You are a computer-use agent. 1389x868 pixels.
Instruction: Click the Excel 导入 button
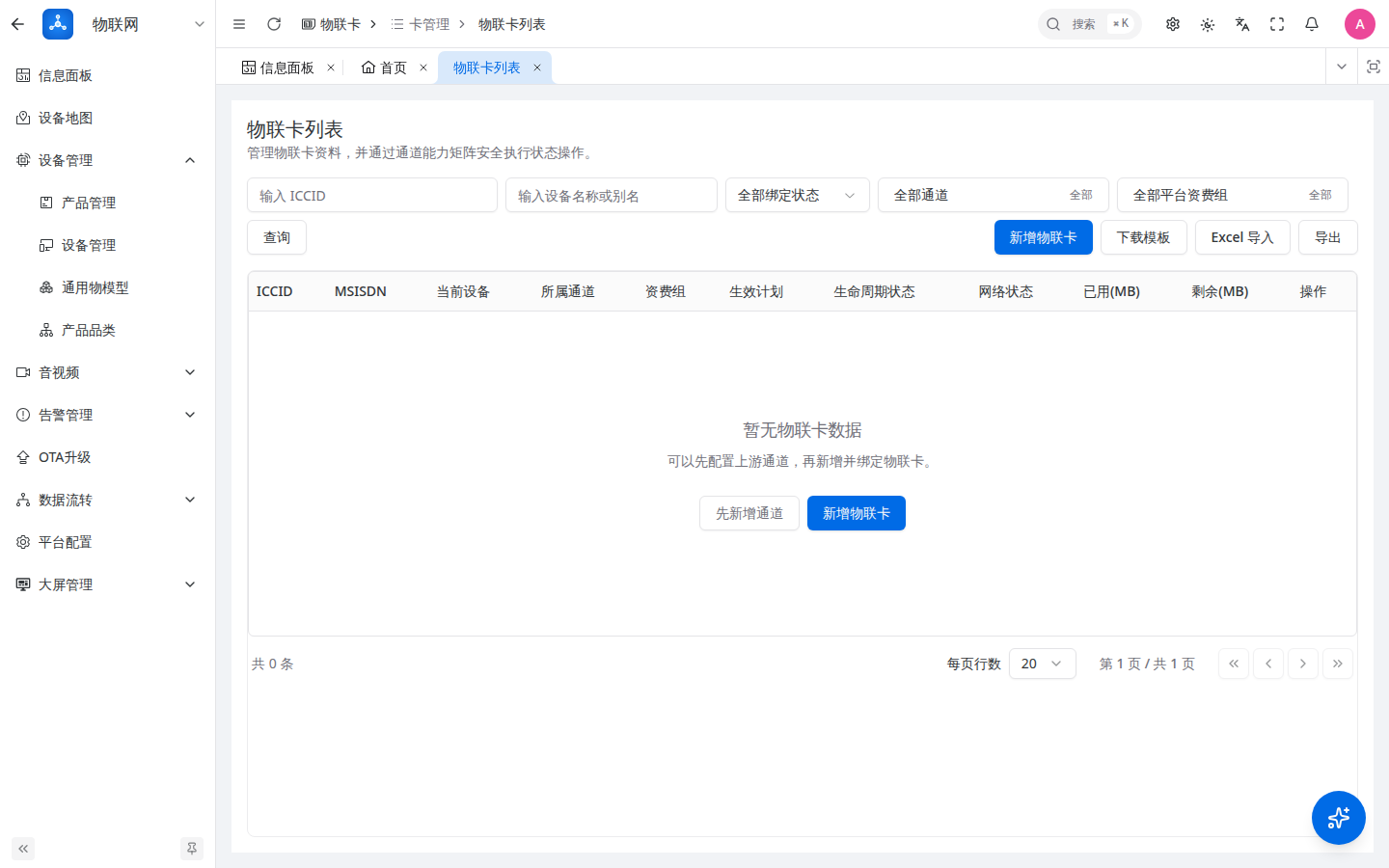tap(1242, 237)
